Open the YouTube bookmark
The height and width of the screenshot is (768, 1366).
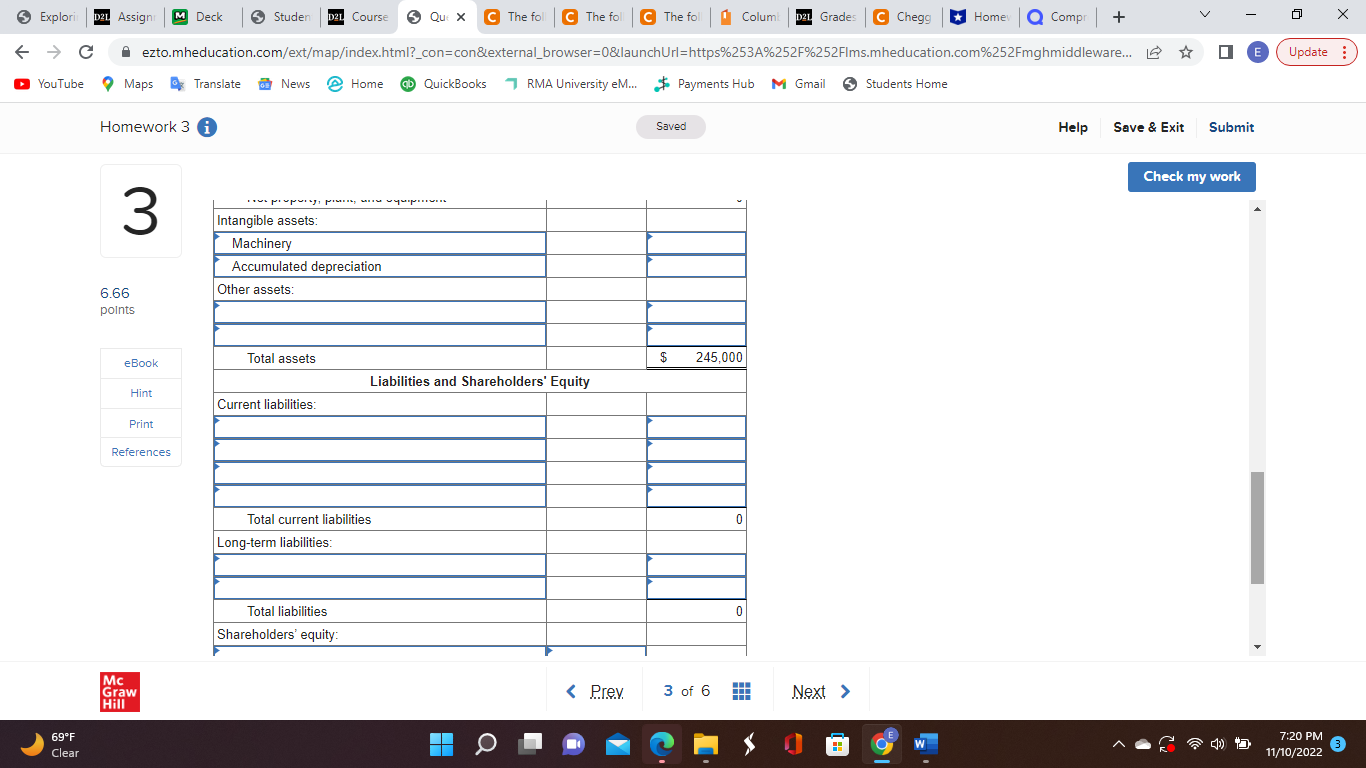click(49, 84)
